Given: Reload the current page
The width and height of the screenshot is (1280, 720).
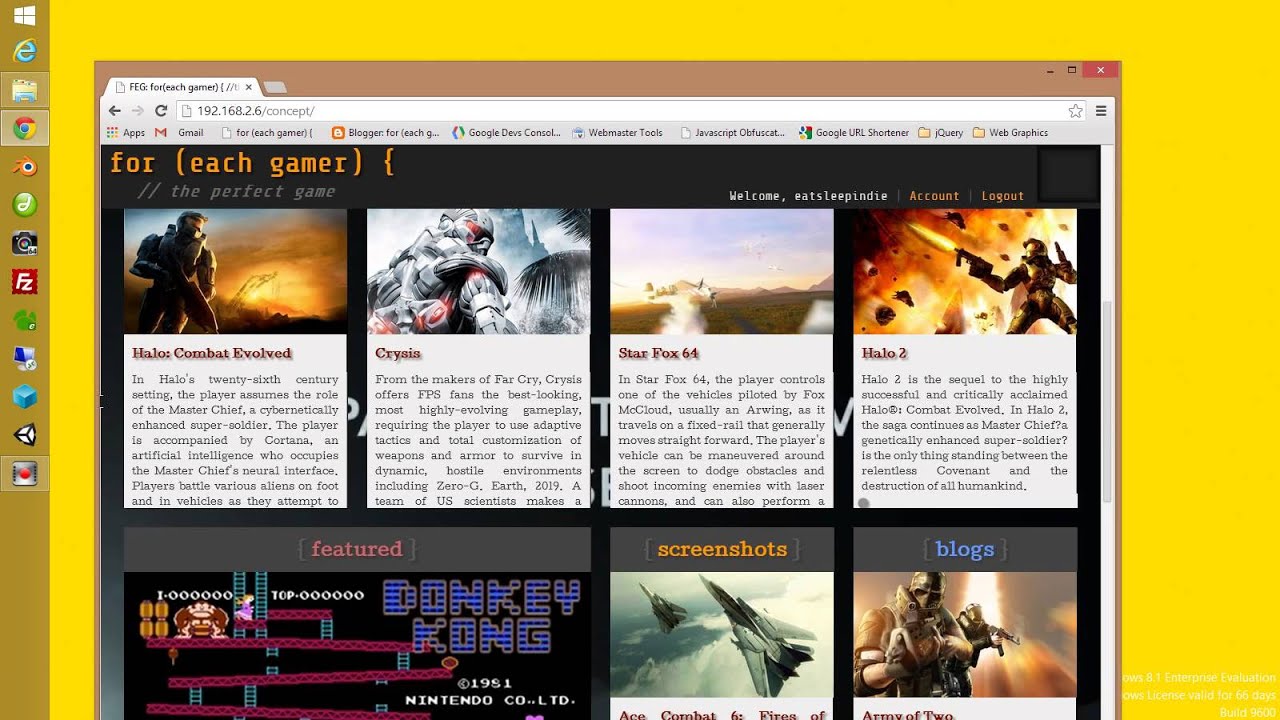Looking at the screenshot, I should [161, 111].
